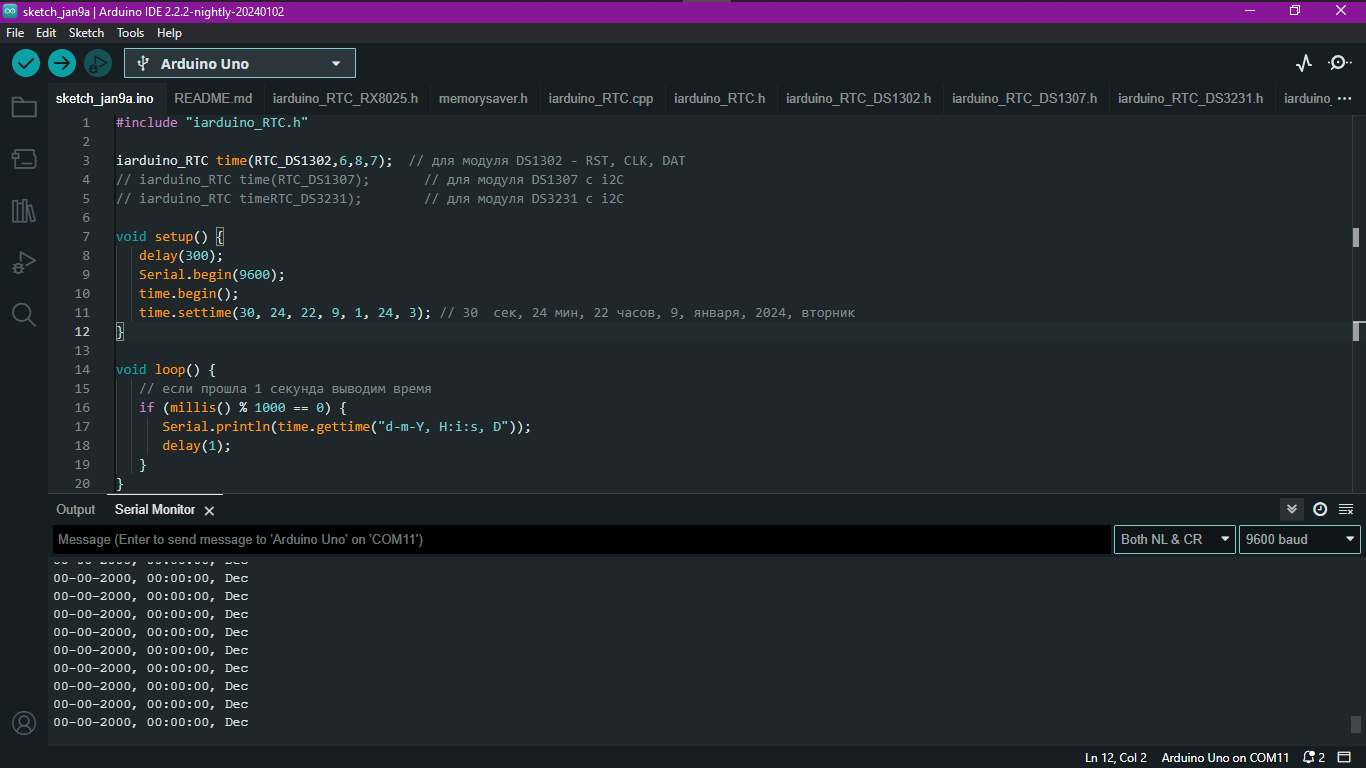Switch to the iarduino_RTC.h tab

point(720,98)
